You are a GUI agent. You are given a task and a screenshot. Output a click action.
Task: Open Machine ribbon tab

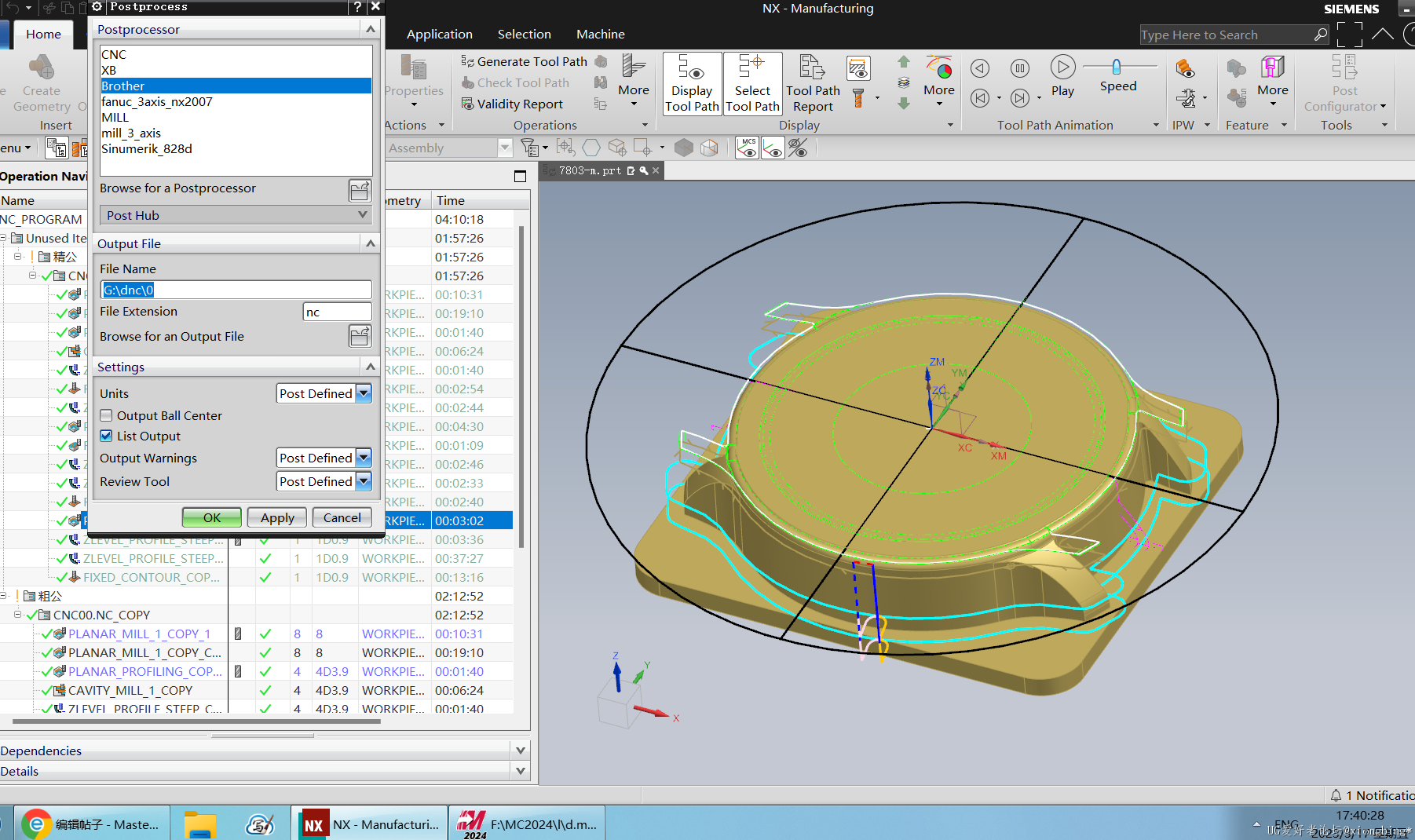[601, 35]
